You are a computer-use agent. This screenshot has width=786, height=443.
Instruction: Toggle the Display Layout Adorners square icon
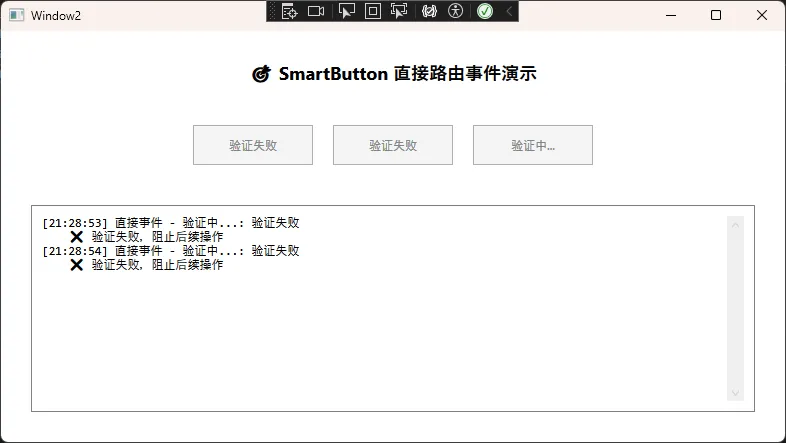tap(373, 11)
